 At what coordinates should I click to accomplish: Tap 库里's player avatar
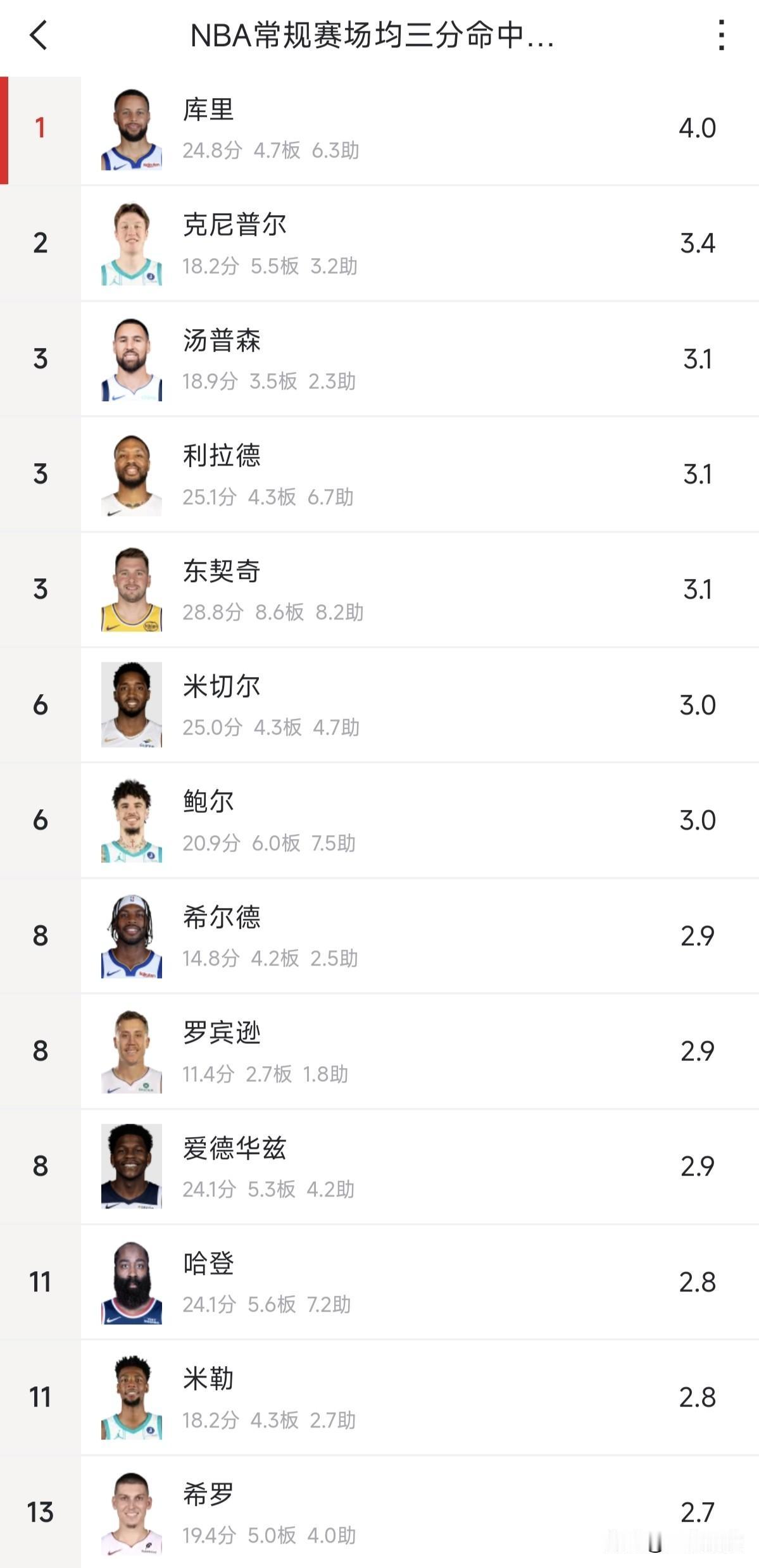[x=132, y=129]
